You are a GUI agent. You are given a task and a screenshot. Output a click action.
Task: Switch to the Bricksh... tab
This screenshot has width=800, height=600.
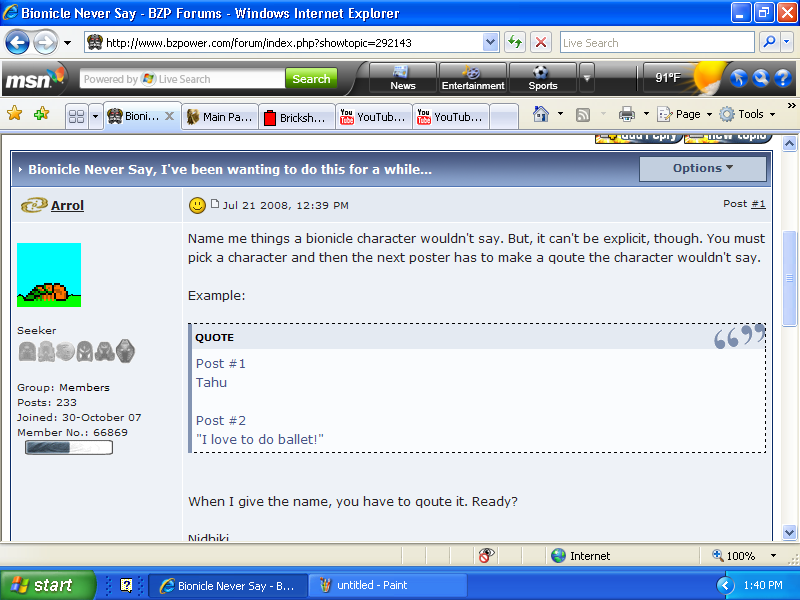tap(297, 117)
